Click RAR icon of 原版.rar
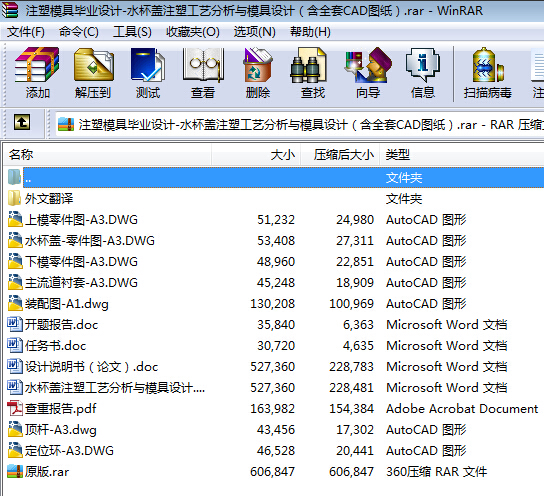This screenshot has height=496, width=544. pyautogui.click(x=15, y=471)
